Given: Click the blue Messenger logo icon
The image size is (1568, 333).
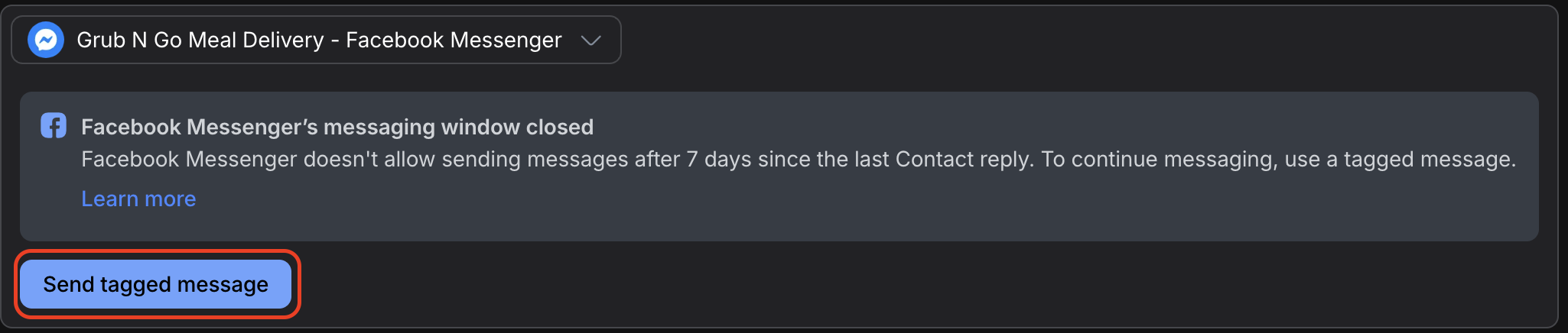Looking at the screenshot, I should pos(46,40).
